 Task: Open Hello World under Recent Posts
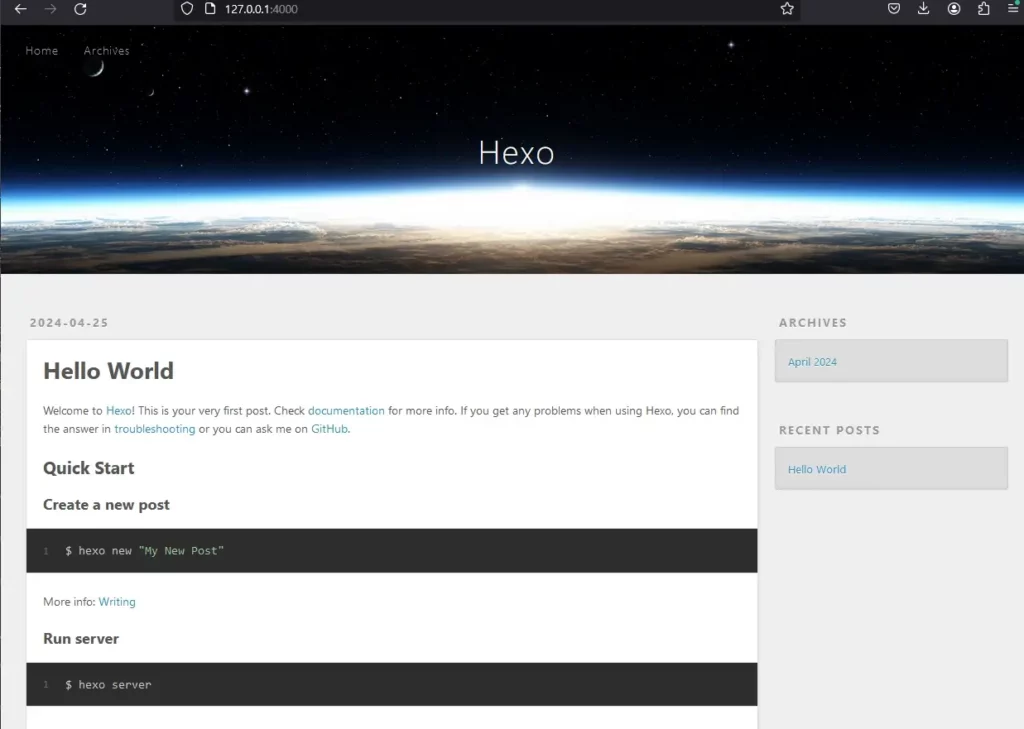point(816,470)
